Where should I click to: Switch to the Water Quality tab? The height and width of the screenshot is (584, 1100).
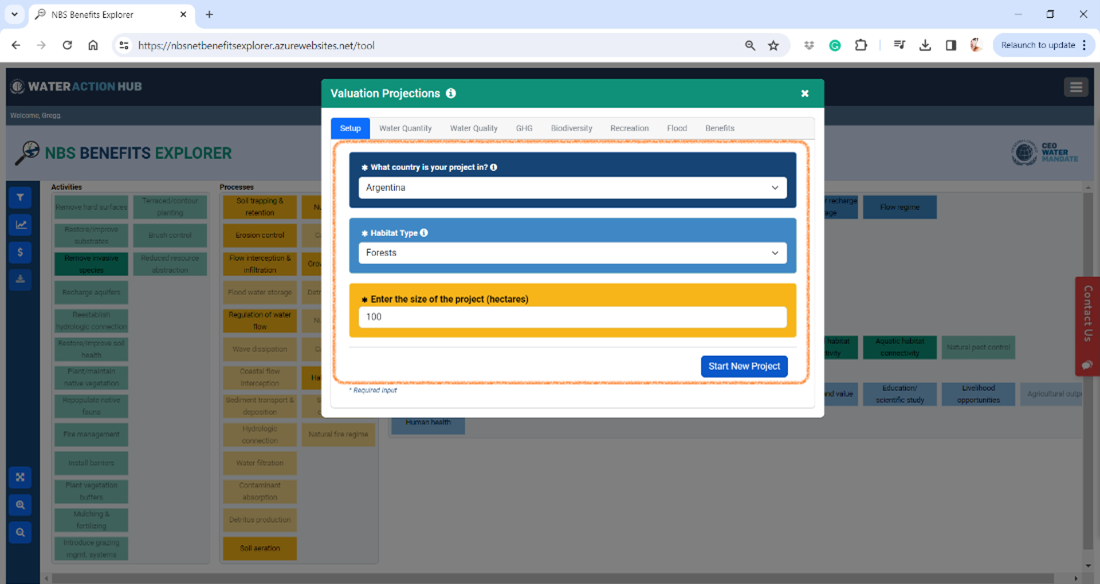coord(474,128)
